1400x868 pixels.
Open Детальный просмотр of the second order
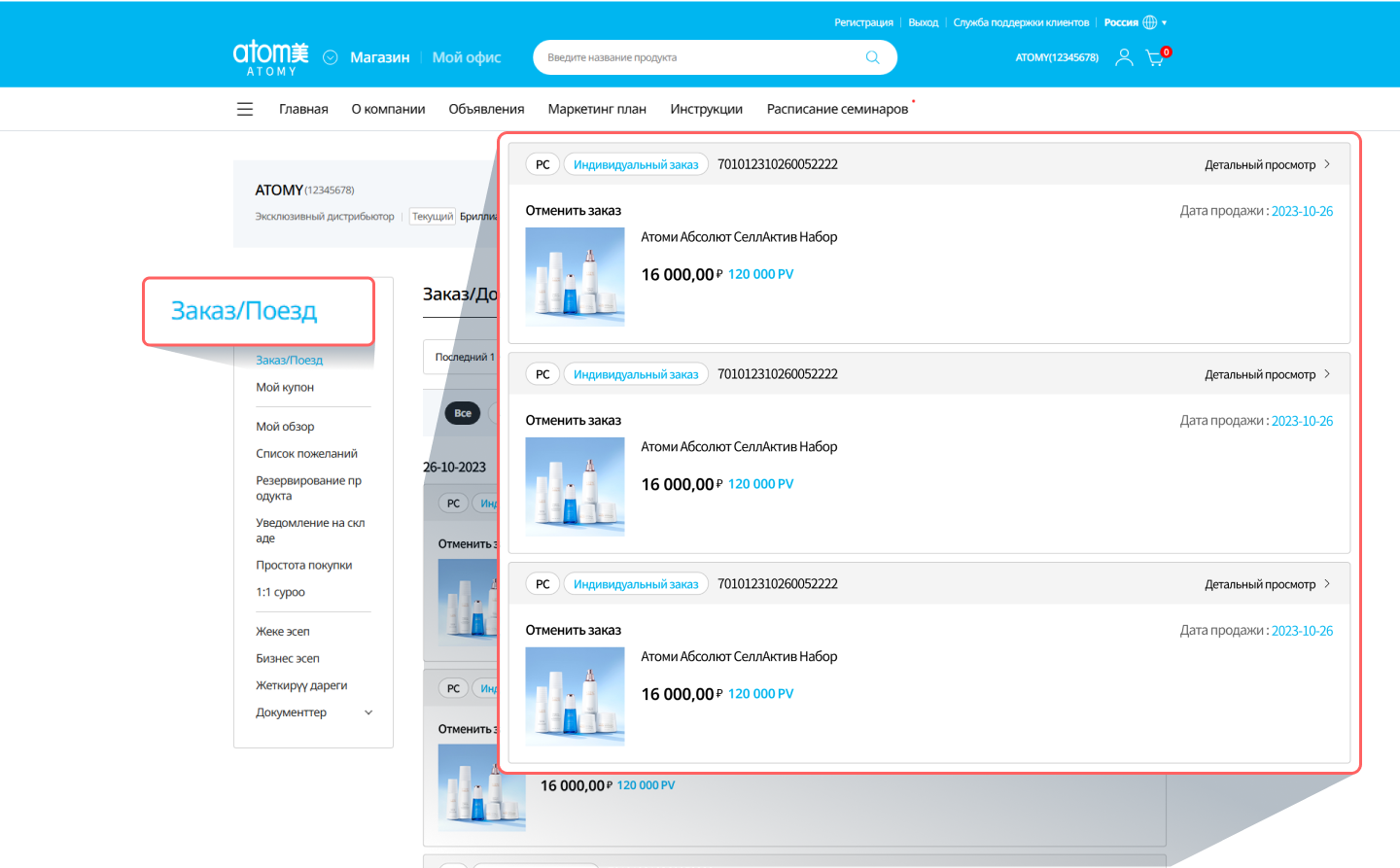click(x=1267, y=374)
